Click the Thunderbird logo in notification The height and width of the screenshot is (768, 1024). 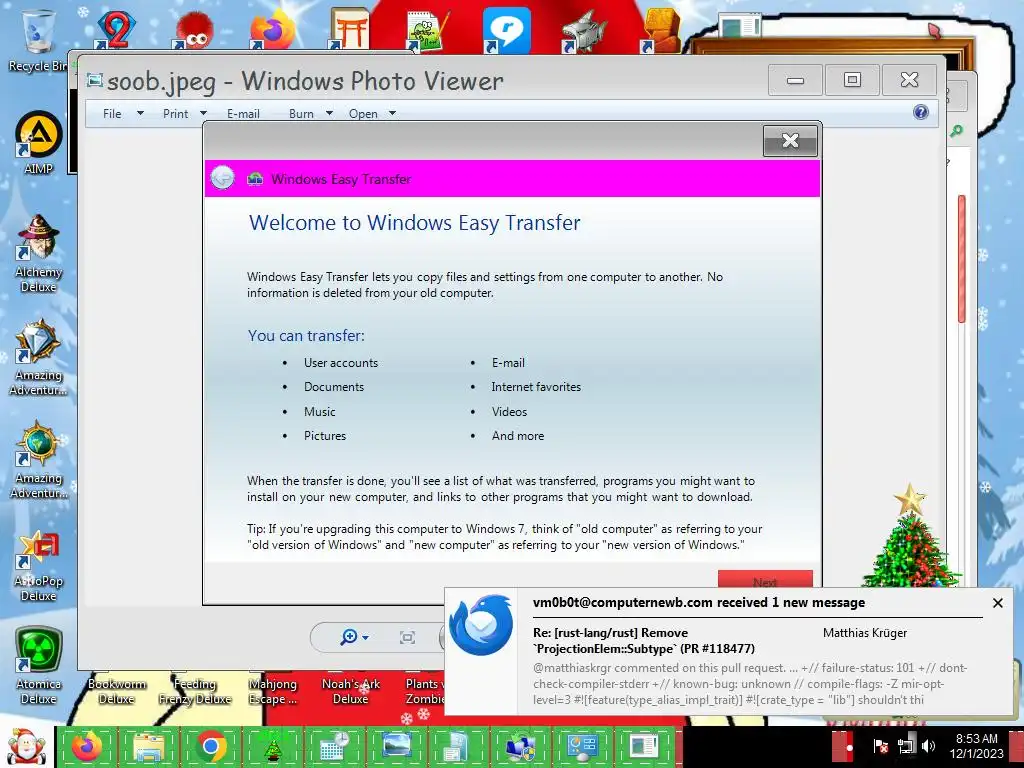click(481, 625)
